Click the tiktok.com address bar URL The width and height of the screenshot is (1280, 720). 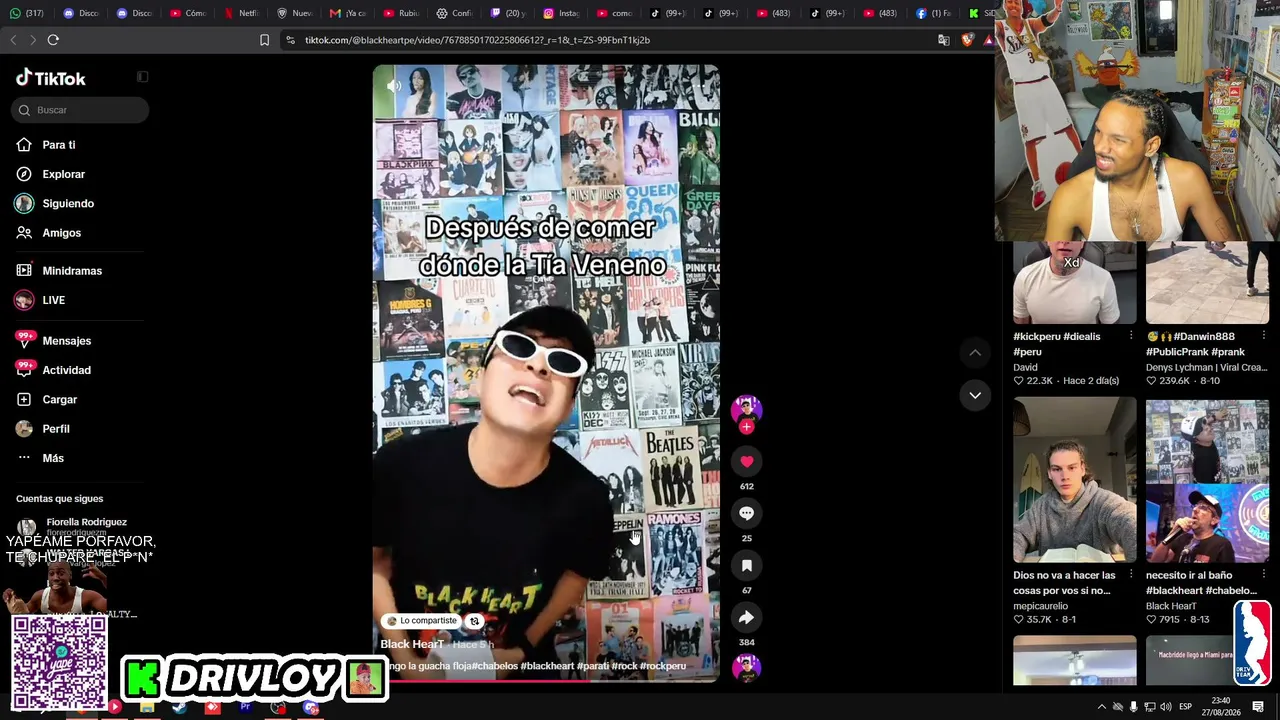point(477,40)
